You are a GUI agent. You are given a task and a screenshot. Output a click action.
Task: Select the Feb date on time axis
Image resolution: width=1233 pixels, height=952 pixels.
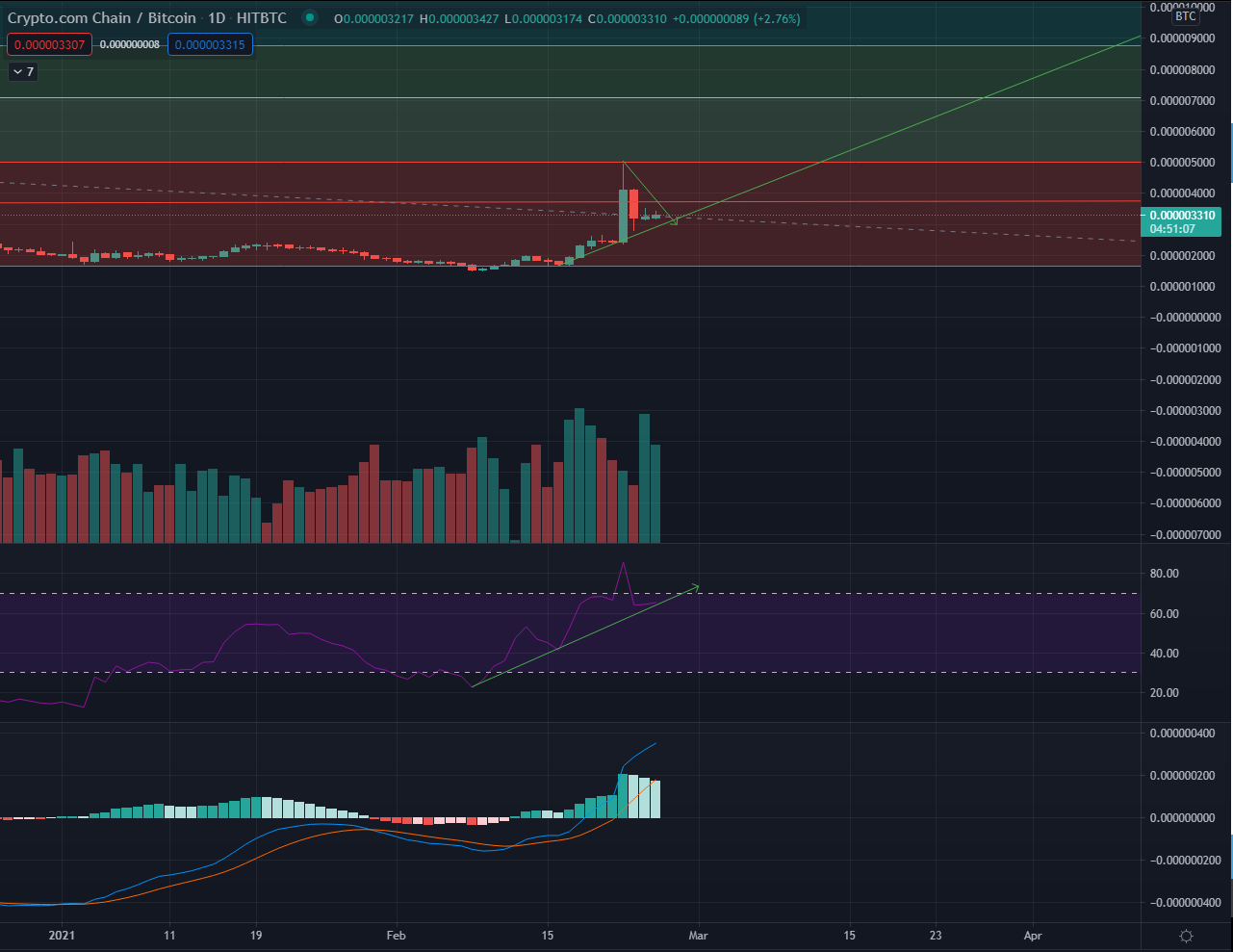tap(396, 936)
